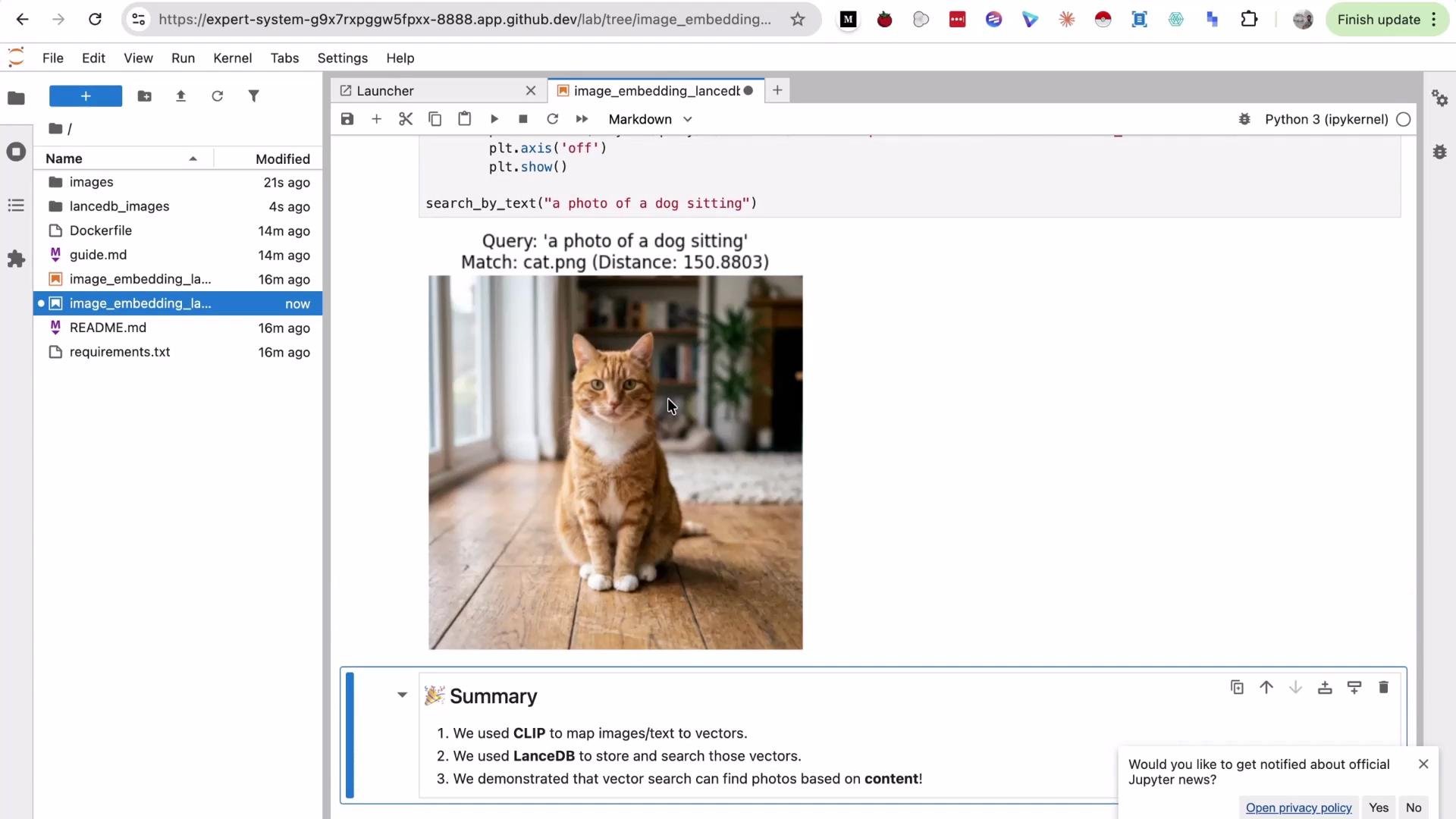Restart kernel and run all cells icon

point(582,119)
